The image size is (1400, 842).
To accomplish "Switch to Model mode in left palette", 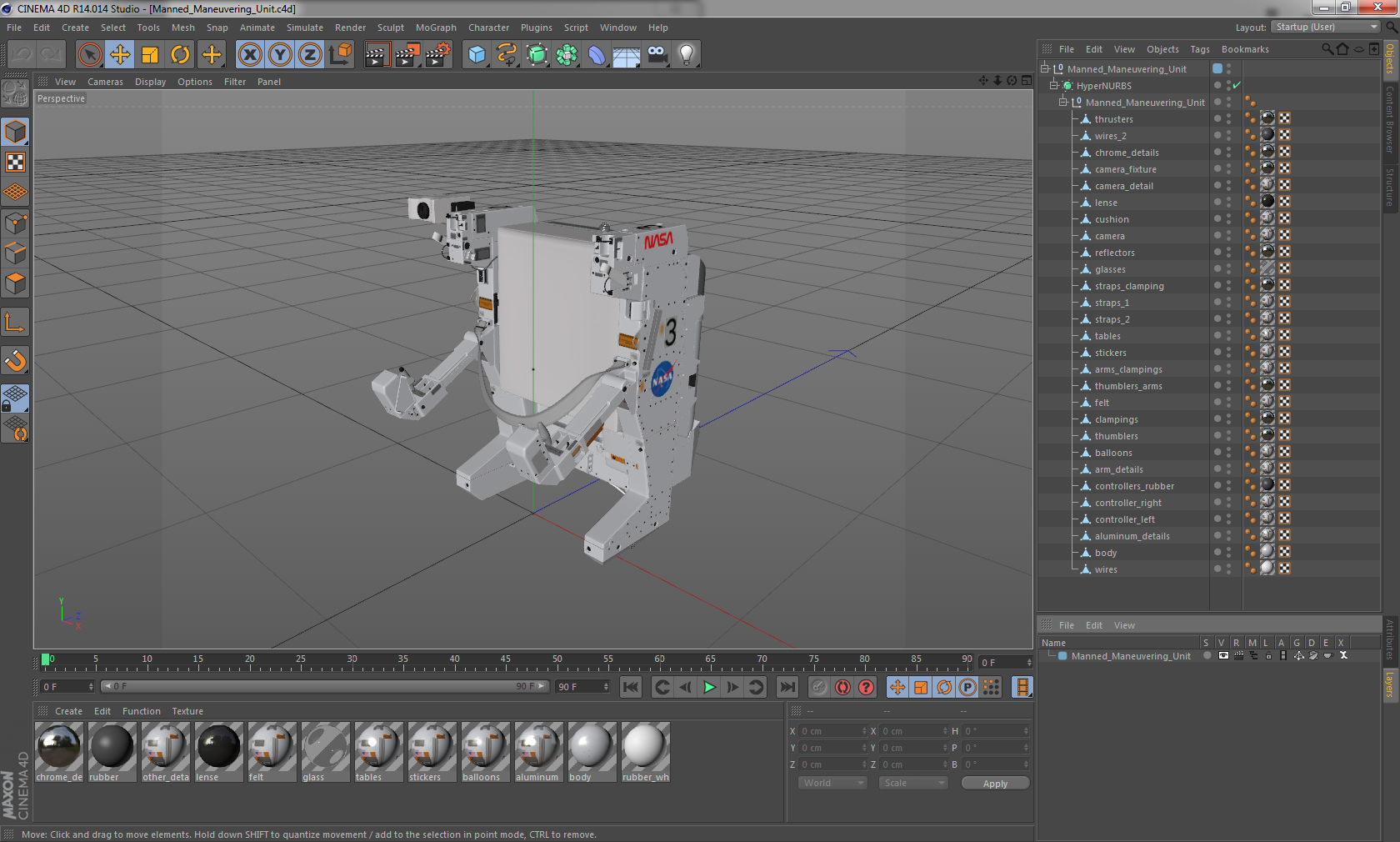I will click(16, 132).
